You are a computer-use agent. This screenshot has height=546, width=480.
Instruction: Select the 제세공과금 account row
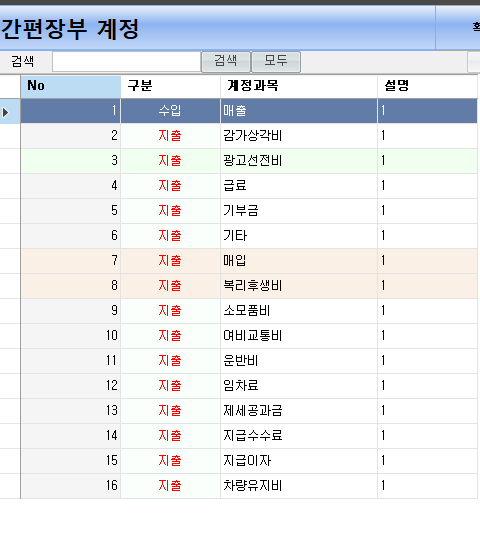[x=249, y=411]
